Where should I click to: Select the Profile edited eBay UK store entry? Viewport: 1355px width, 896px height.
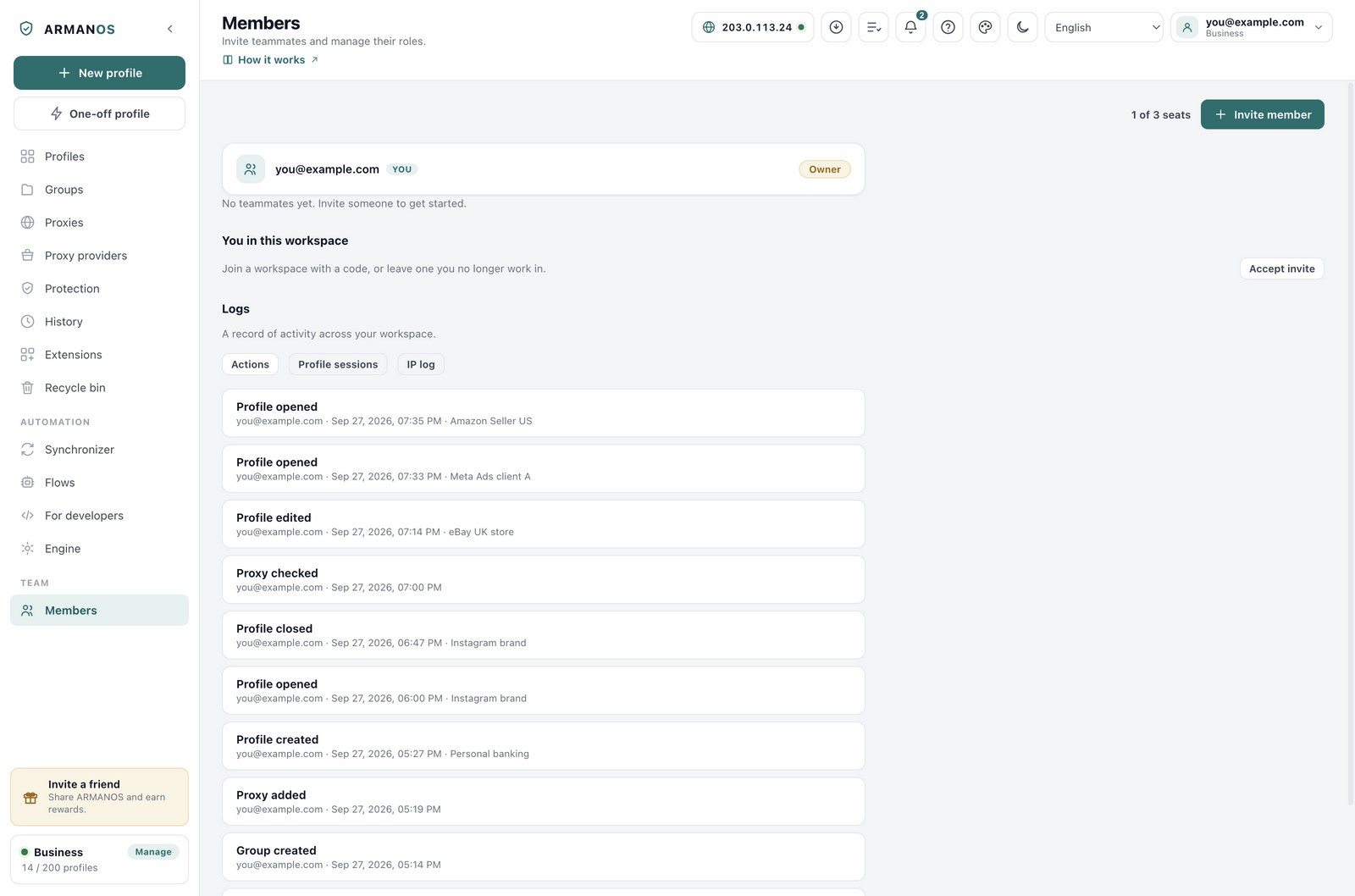point(543,524)
